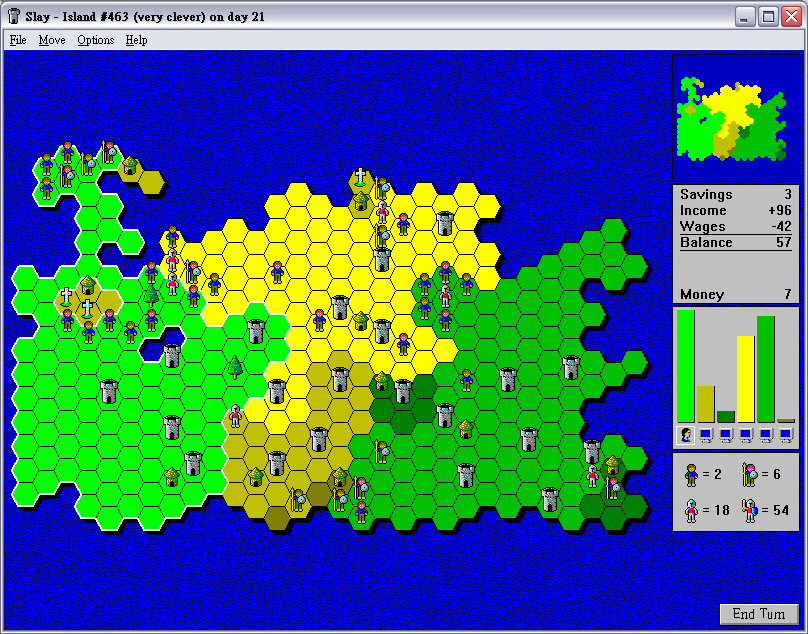Open the Help menu
The image size is (808, 634).
pos(137,40)
